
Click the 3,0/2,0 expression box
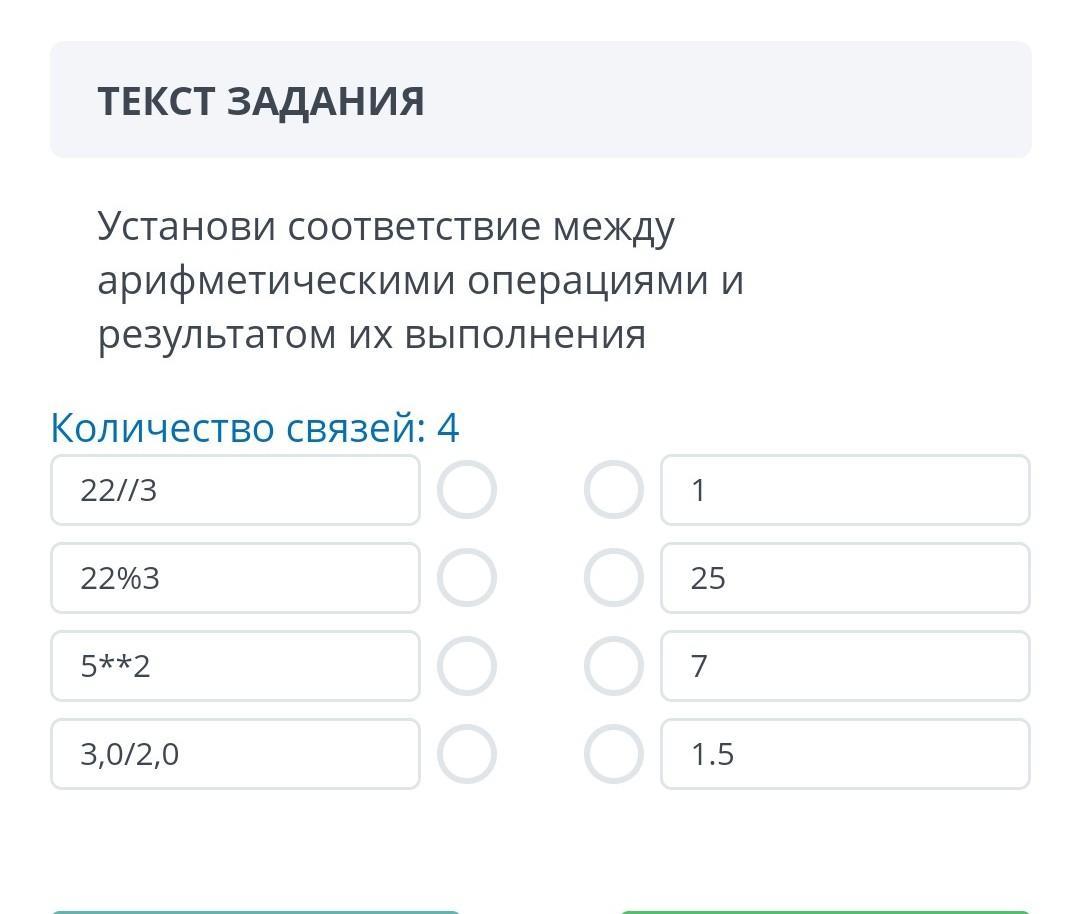coord(235,754)
